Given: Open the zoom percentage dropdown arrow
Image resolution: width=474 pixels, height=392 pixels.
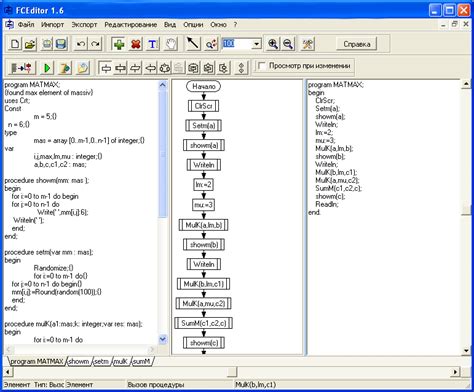Looking at the screenshot, I should click(x=257, y=44).
